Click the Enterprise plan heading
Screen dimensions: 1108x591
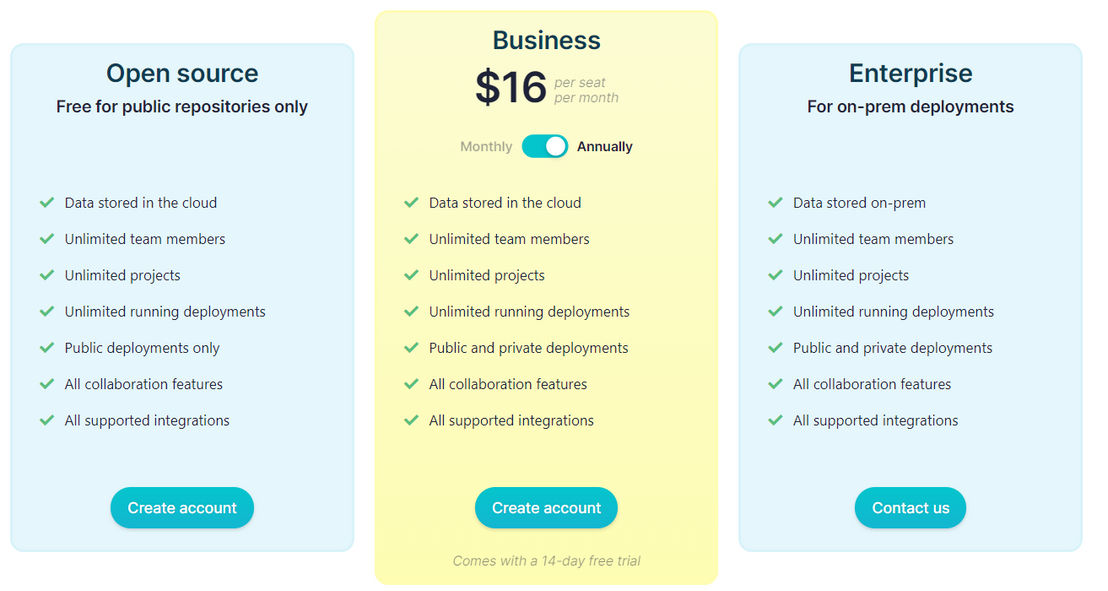point(910,74)
